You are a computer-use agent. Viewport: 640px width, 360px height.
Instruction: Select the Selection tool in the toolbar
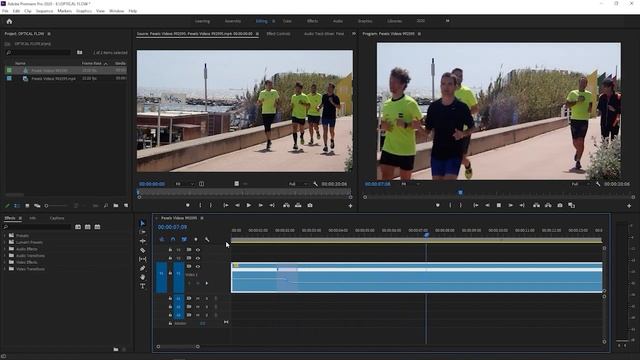pos(142,223)
